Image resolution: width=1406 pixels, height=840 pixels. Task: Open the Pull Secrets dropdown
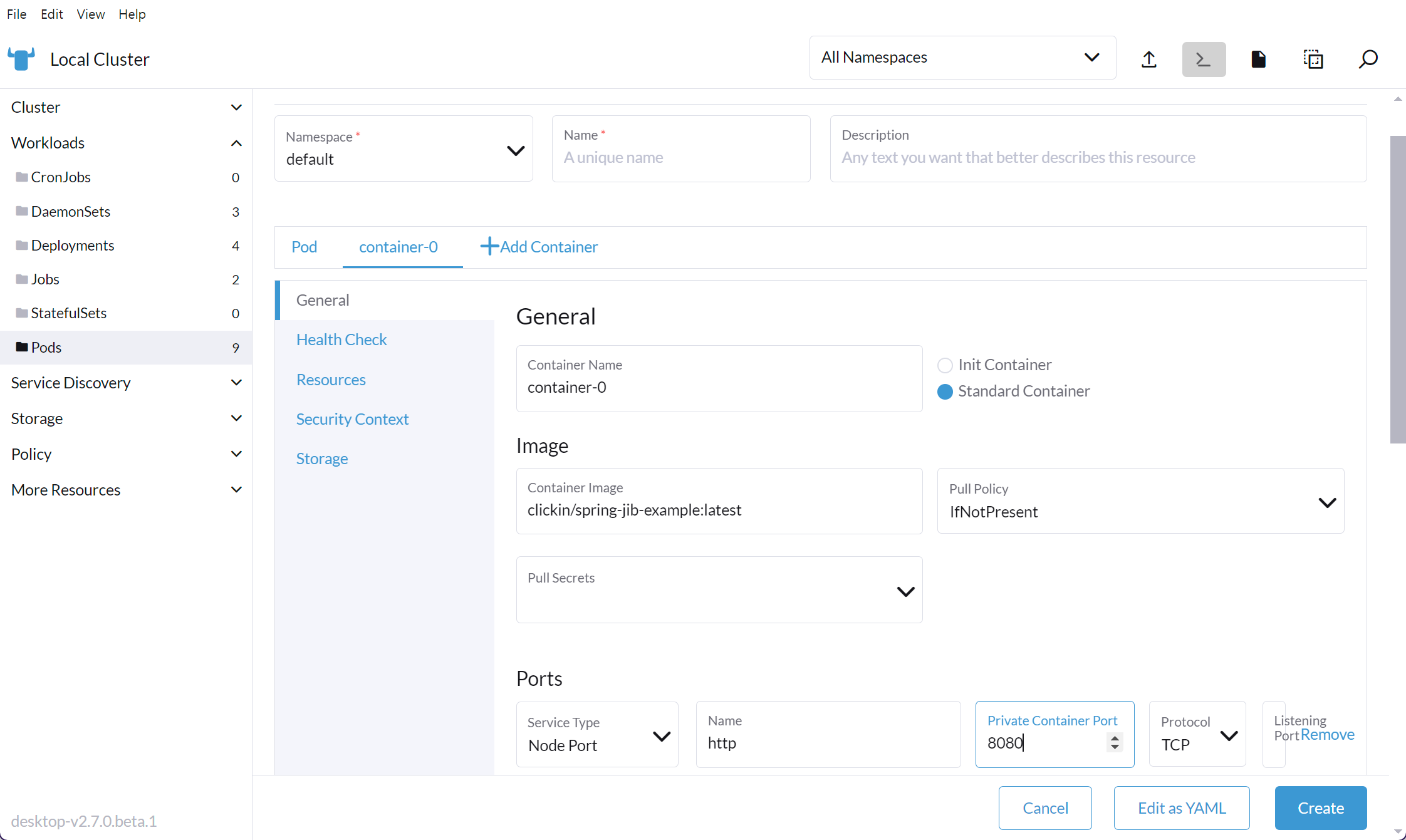(719, 590)
